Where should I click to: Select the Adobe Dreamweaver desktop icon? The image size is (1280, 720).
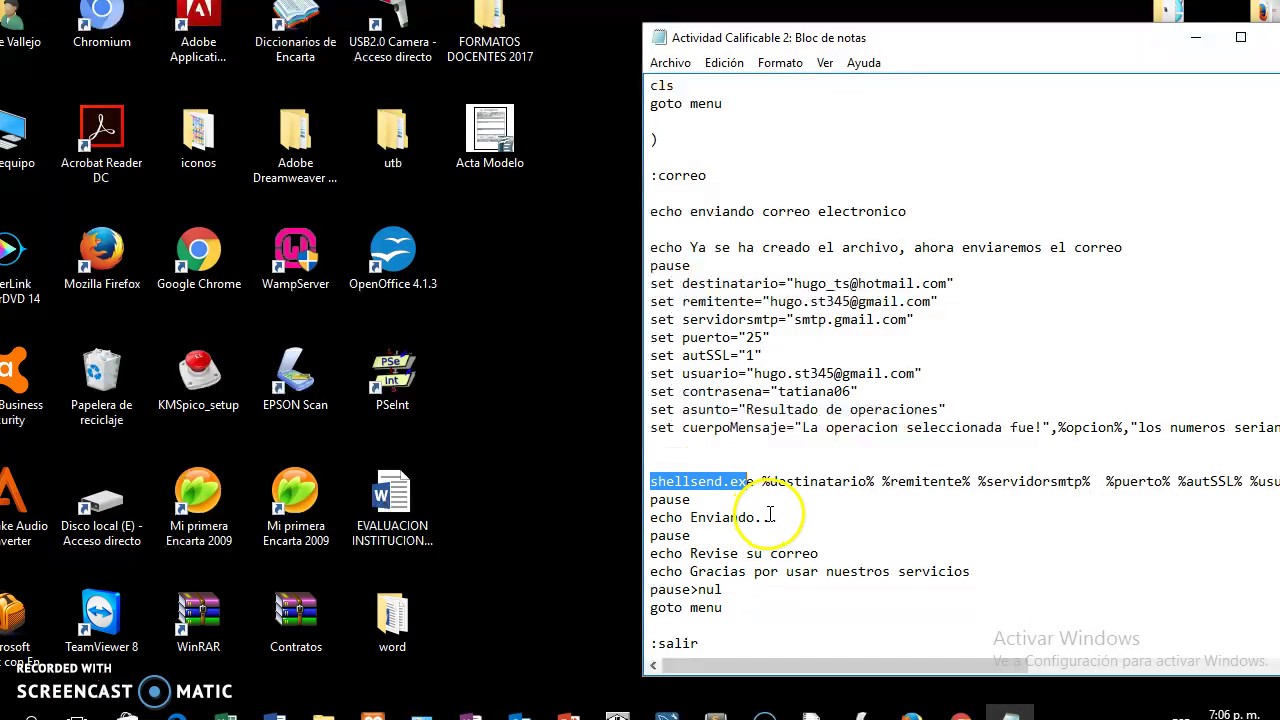(295, 145)
